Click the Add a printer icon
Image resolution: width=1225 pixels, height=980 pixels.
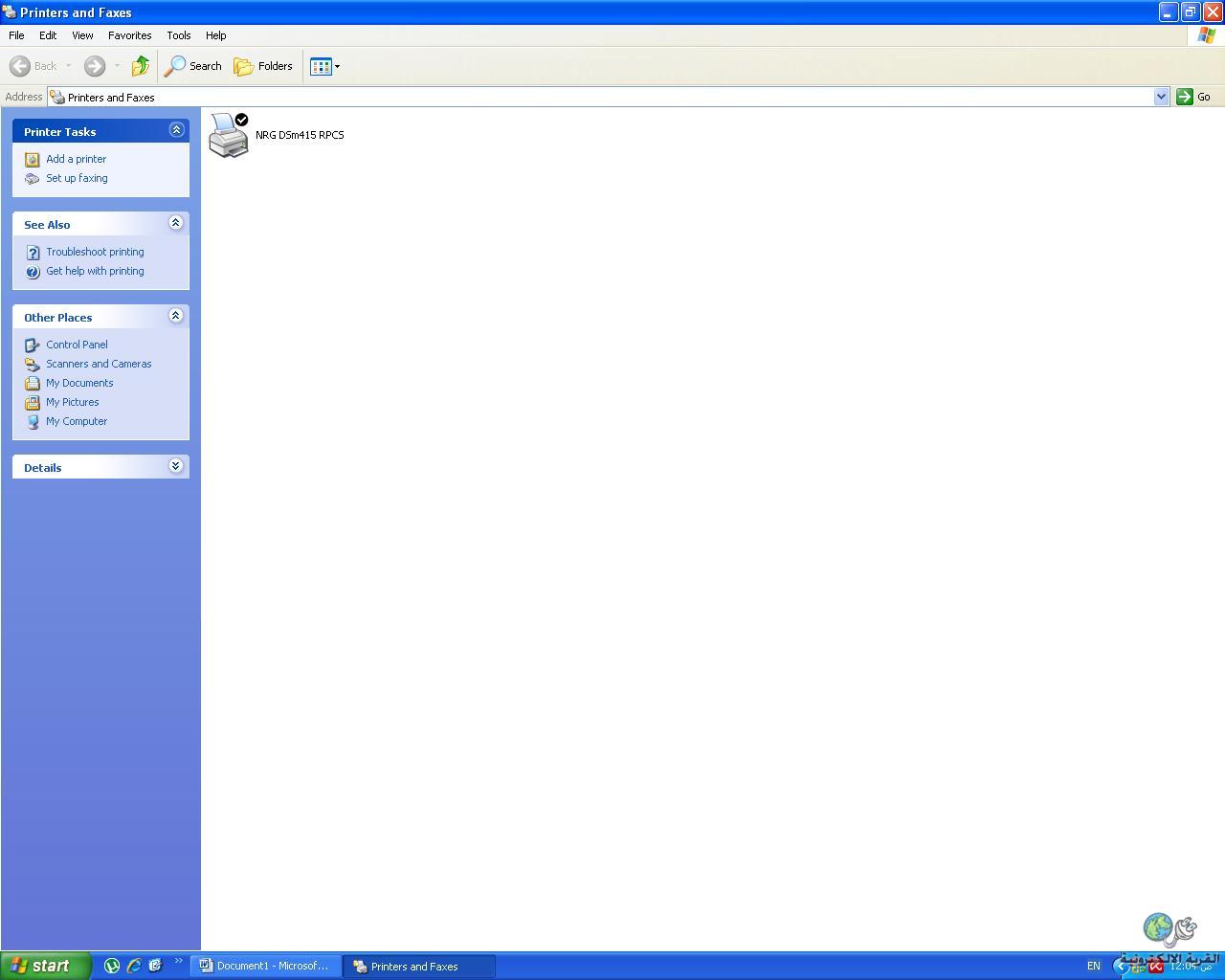(33, 159)
